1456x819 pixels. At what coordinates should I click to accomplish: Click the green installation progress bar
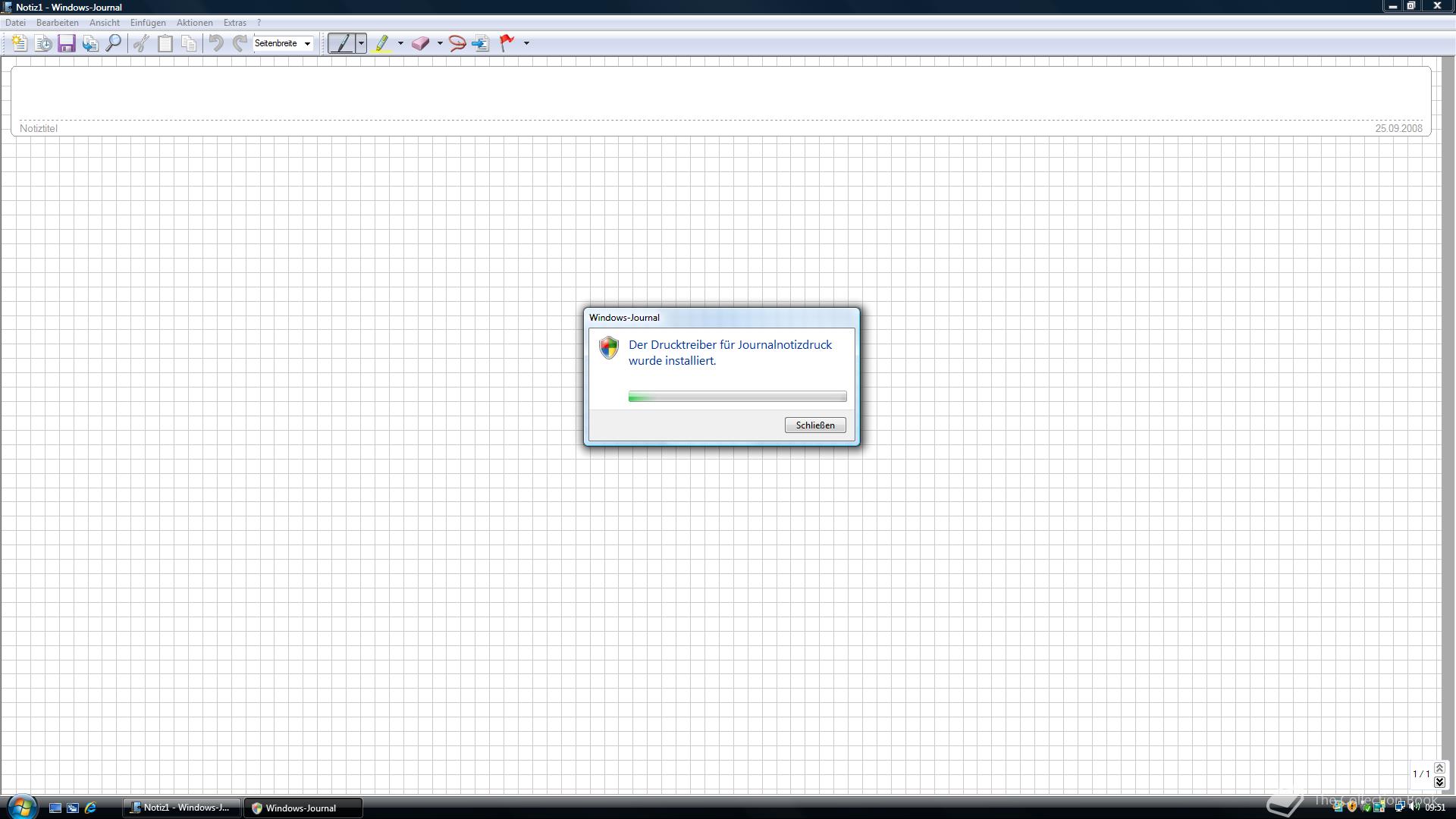[737, 397]
